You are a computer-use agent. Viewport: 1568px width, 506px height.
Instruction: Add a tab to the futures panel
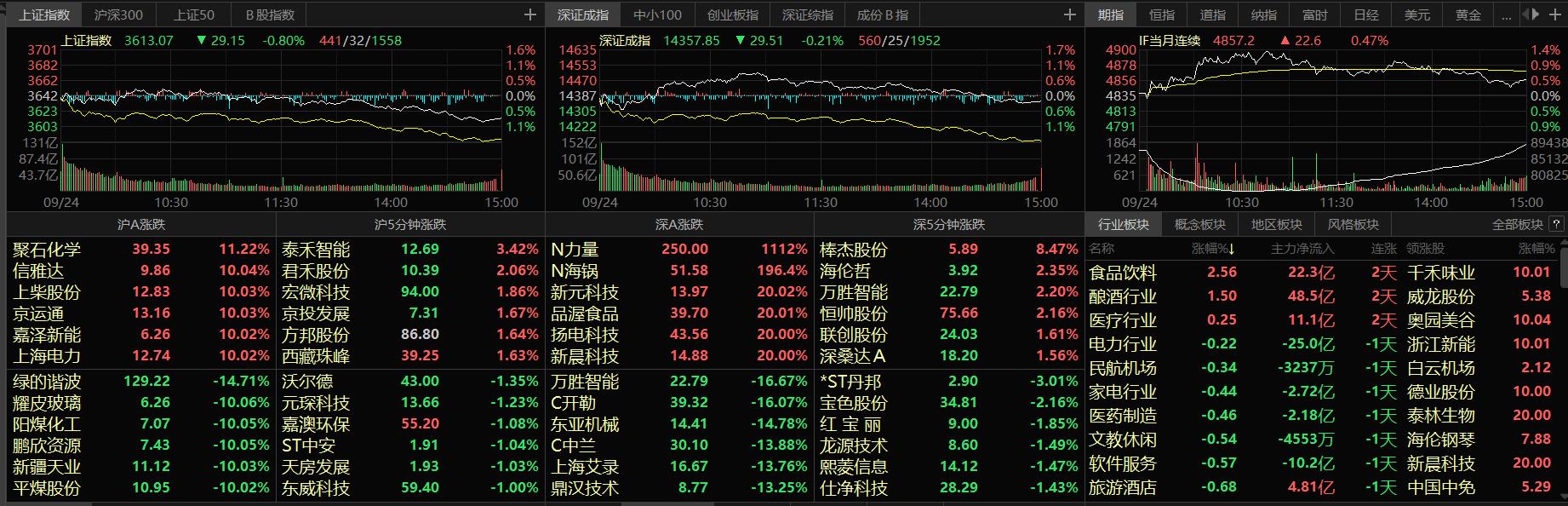(1554, 14)
